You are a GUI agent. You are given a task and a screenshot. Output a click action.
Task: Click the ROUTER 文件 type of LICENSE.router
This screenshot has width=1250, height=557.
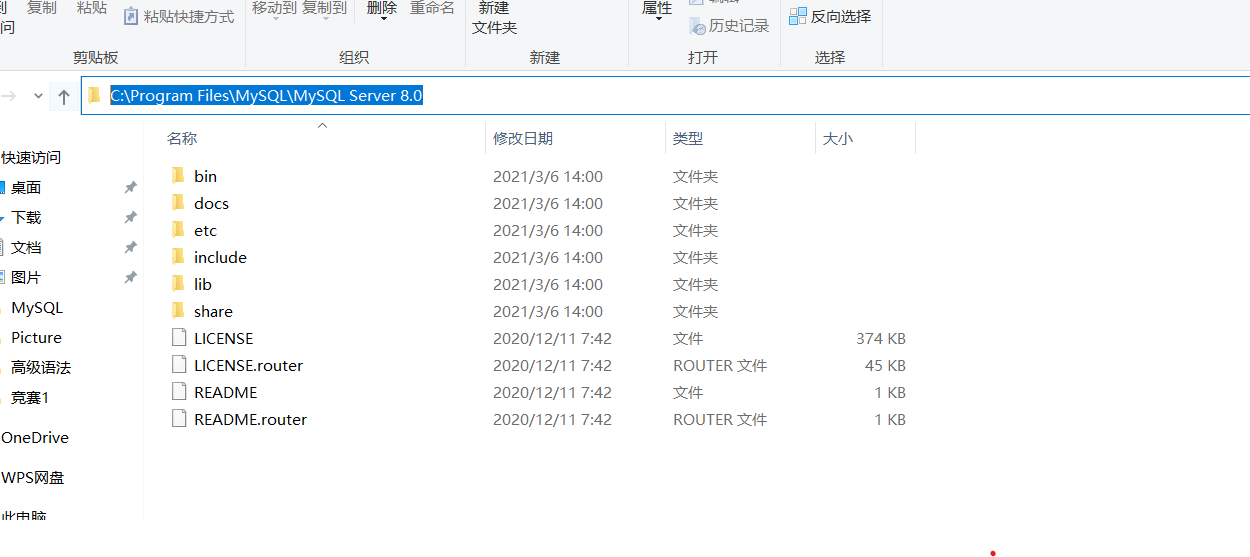pos(720,366)
